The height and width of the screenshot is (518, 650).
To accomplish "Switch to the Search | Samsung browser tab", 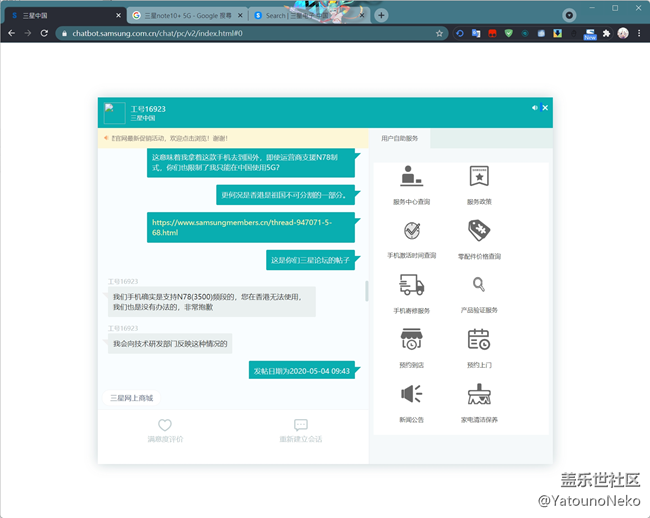I will (308, 15).
